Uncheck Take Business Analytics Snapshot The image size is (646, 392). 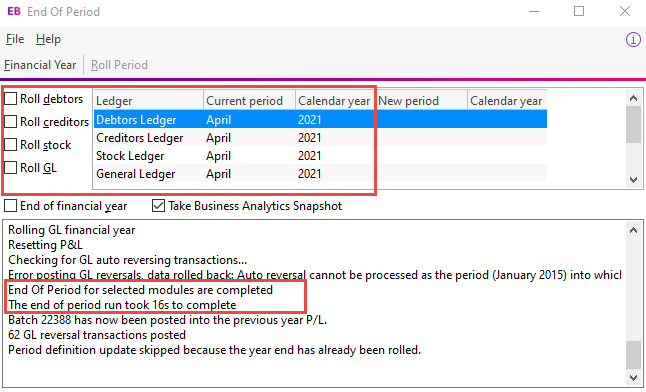[159, 205]
